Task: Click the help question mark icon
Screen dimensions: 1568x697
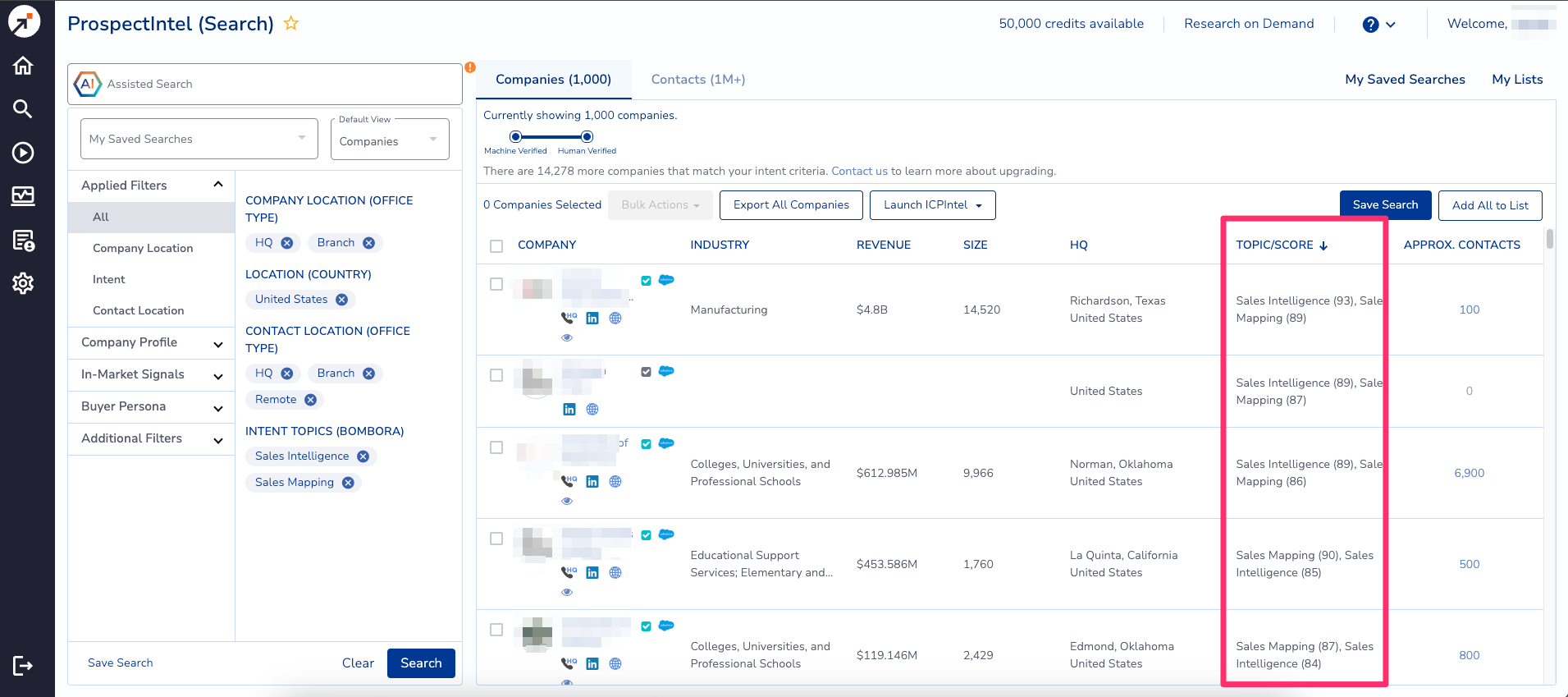Action: pos(1370,25)
